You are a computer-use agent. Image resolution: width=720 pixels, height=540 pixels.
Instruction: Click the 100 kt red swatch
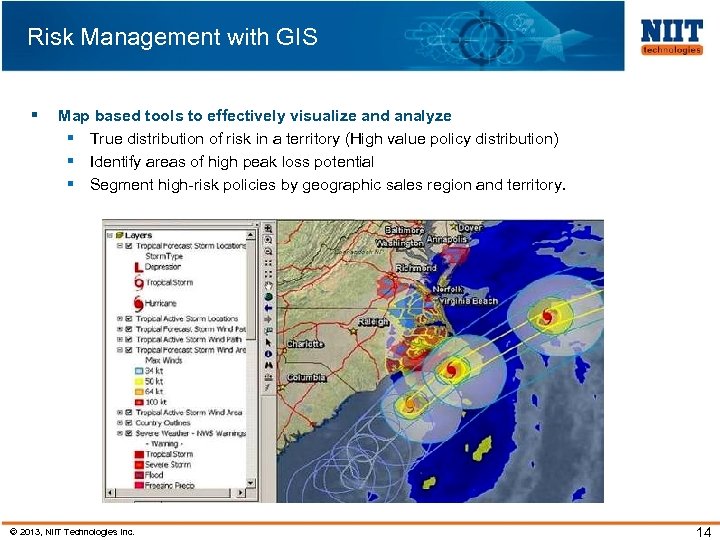pos(139,403)
